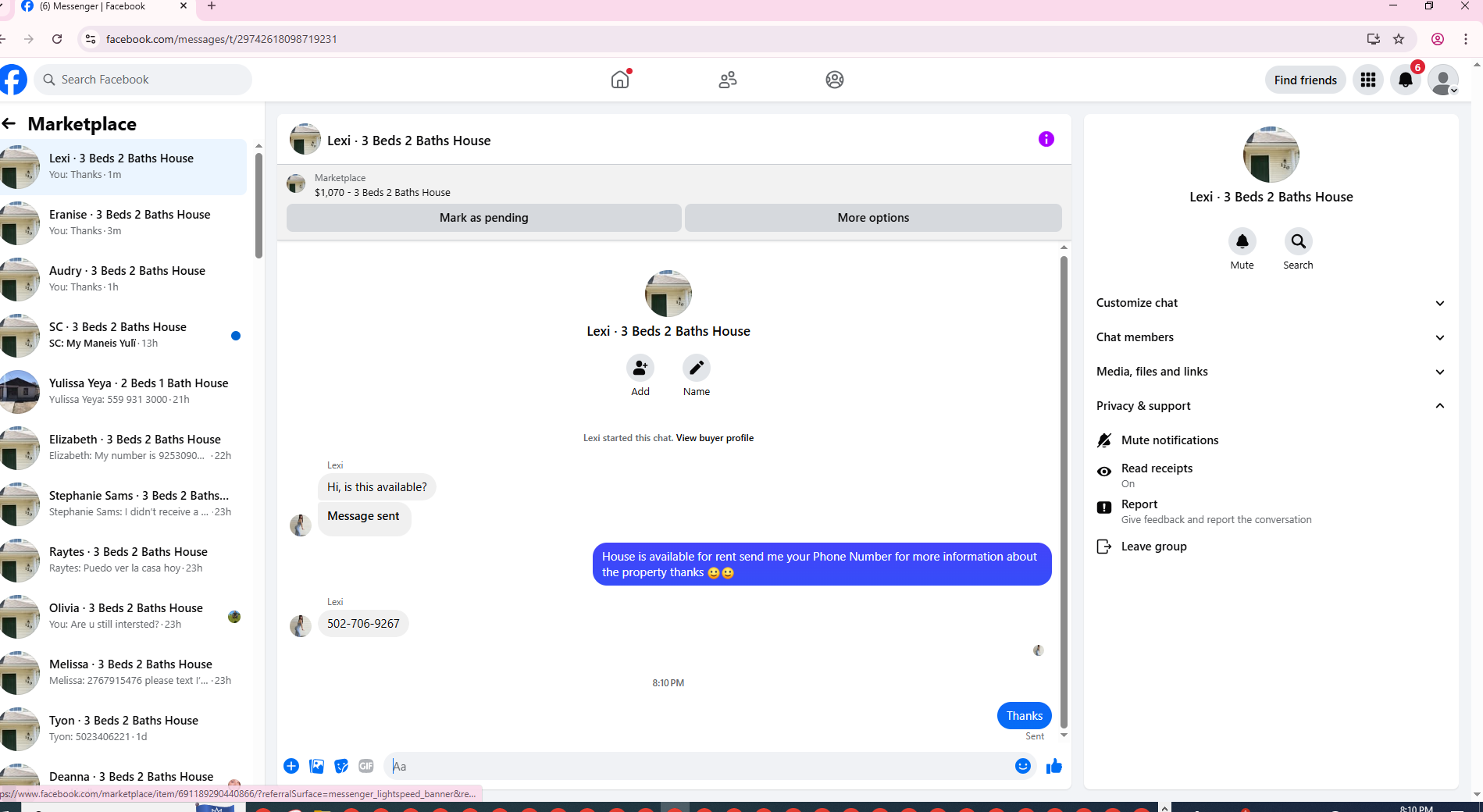This screenshot has width=1483, height=812.
Task: Open the Friends icon in top navigation
Action: [x=728, y=80]
